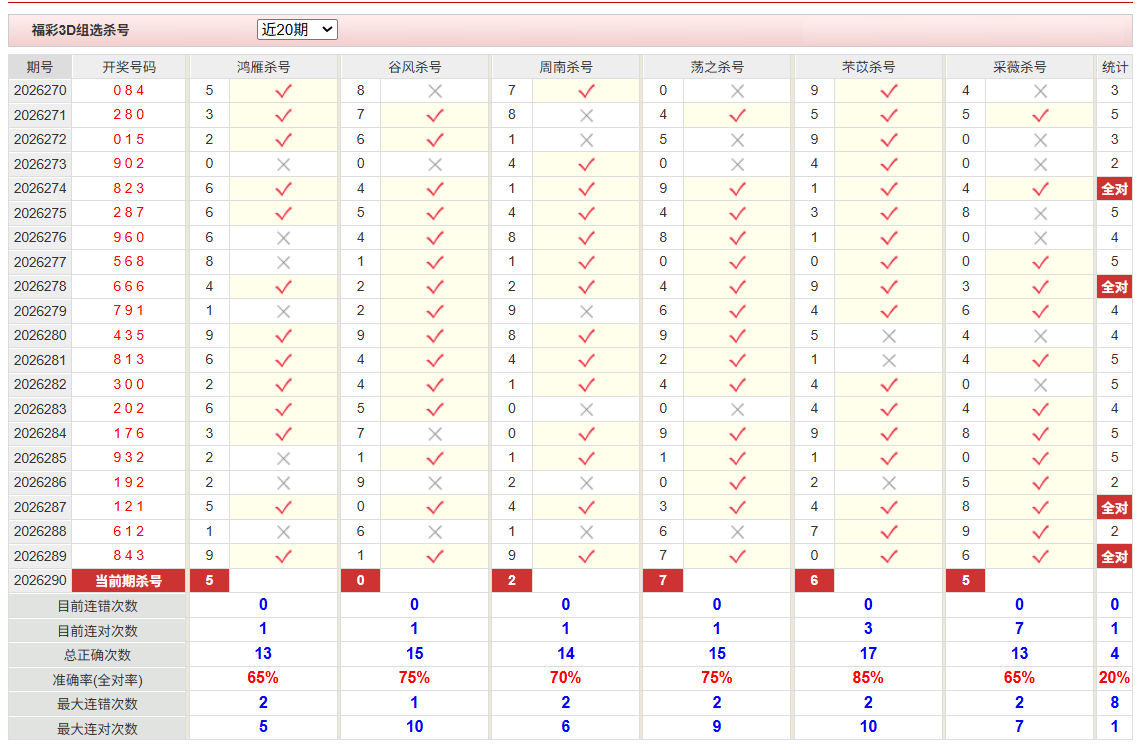Click the 周南杀号 cross mark in row 2026271
Image resolution: width=1144 pixels, height=750 pixels.
click(x=587, y=115)
